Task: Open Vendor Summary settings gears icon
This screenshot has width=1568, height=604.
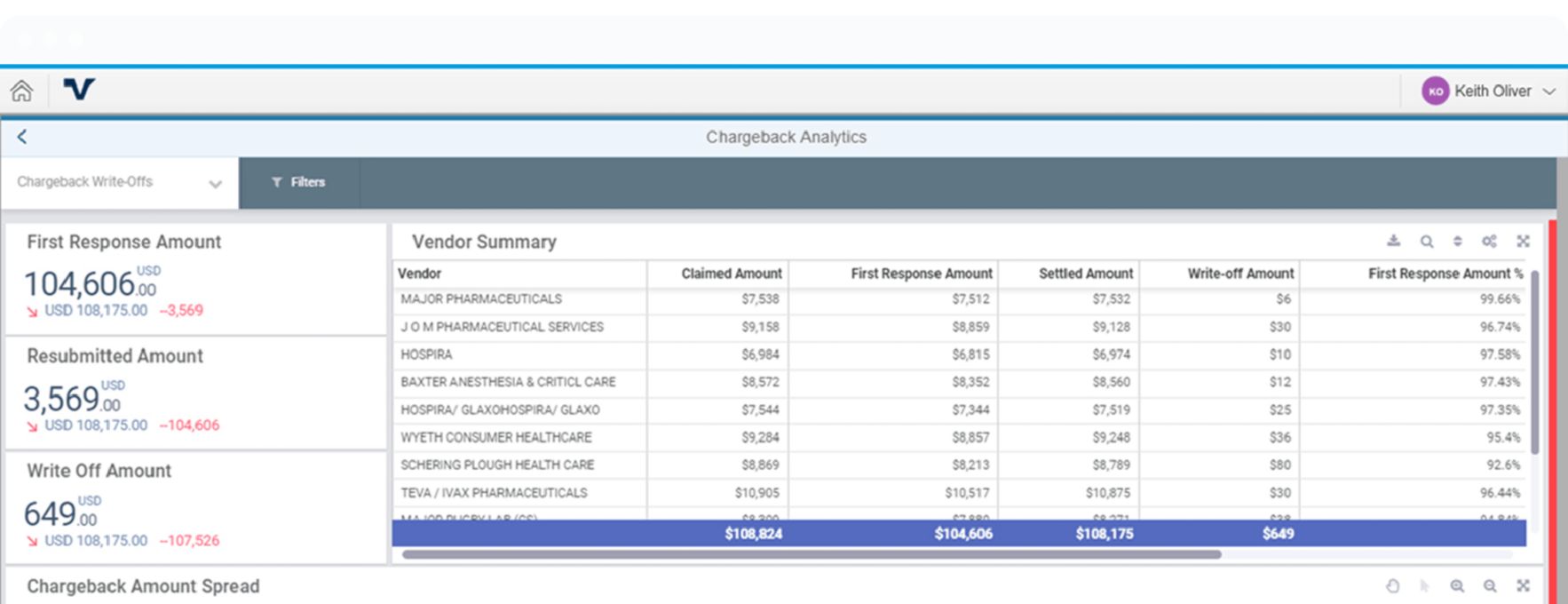Action: point(1489,242)
